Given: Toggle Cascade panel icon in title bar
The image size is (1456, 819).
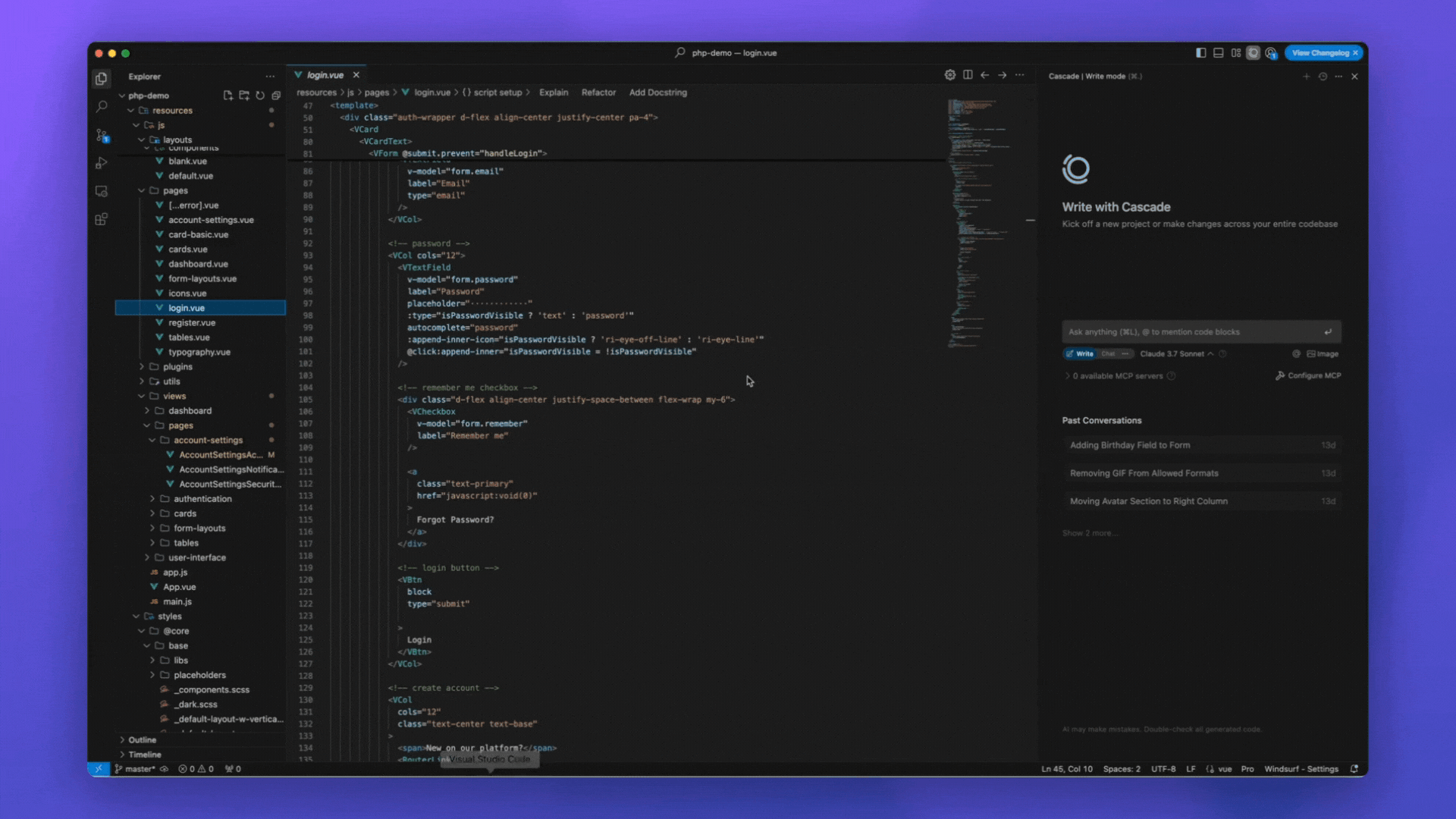Looking at the screenshot, I should click(x=1254, y=53).
